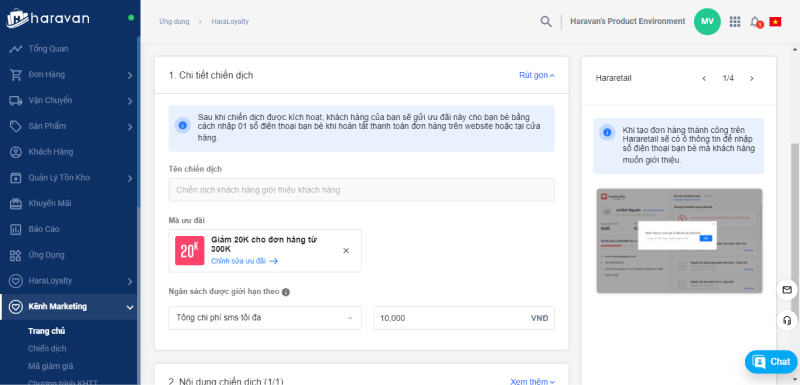Go to next preview slide
The height and width of the screenshot is (385, 800).
click(752, 79)
